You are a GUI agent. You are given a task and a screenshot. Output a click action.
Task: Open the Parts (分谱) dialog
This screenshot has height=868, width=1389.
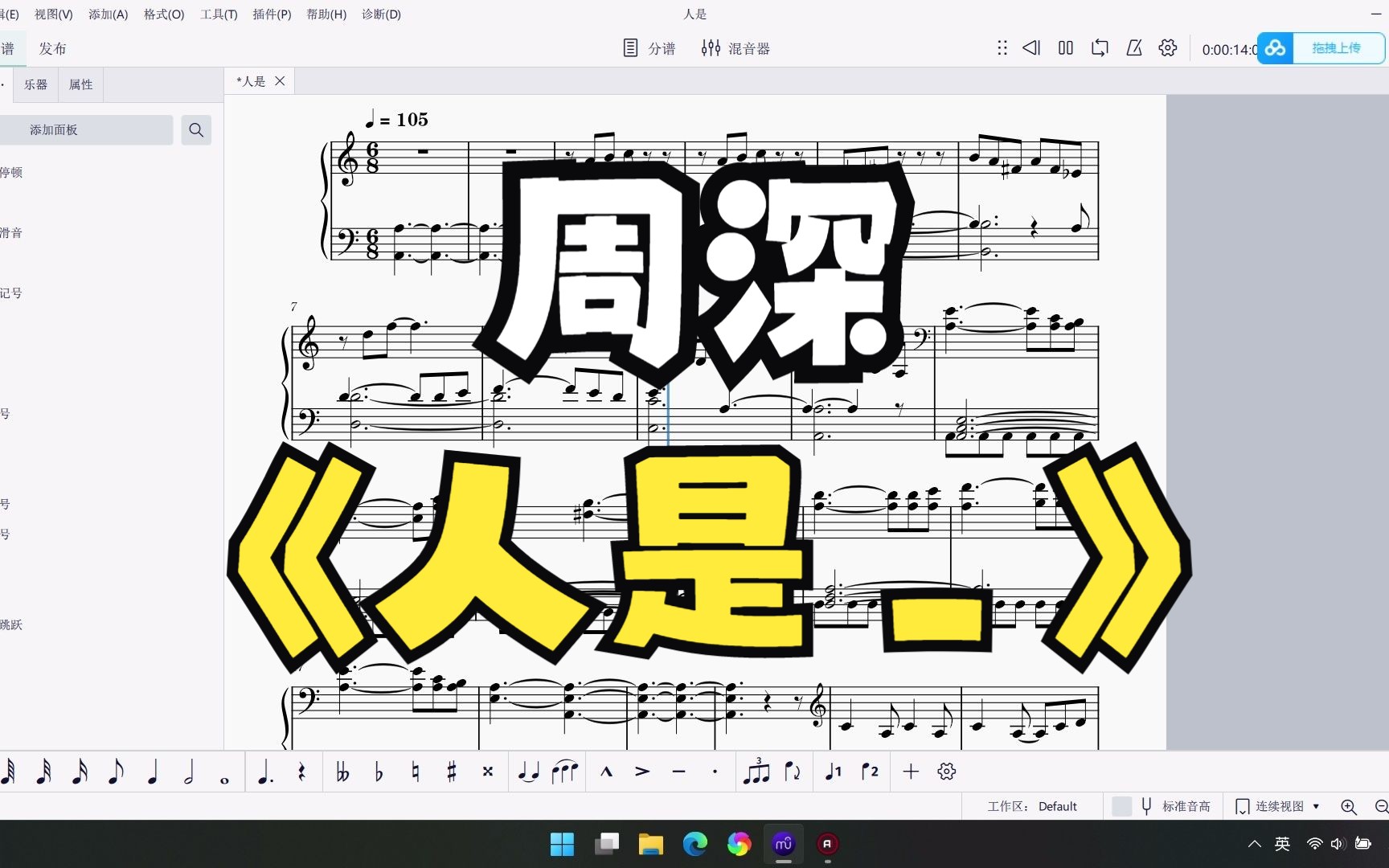click(x=649, y=48)
